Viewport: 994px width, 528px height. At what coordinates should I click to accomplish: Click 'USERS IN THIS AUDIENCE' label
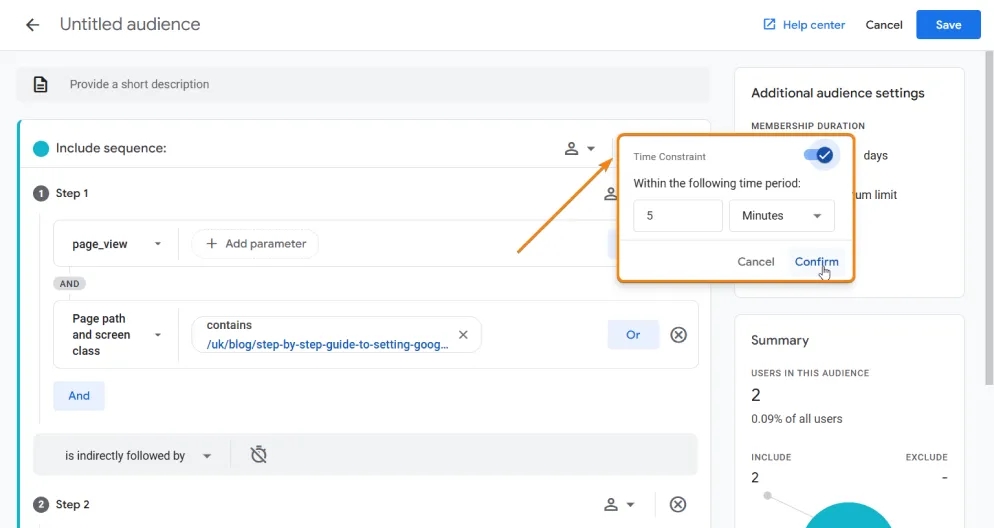[x=810, y=373]
